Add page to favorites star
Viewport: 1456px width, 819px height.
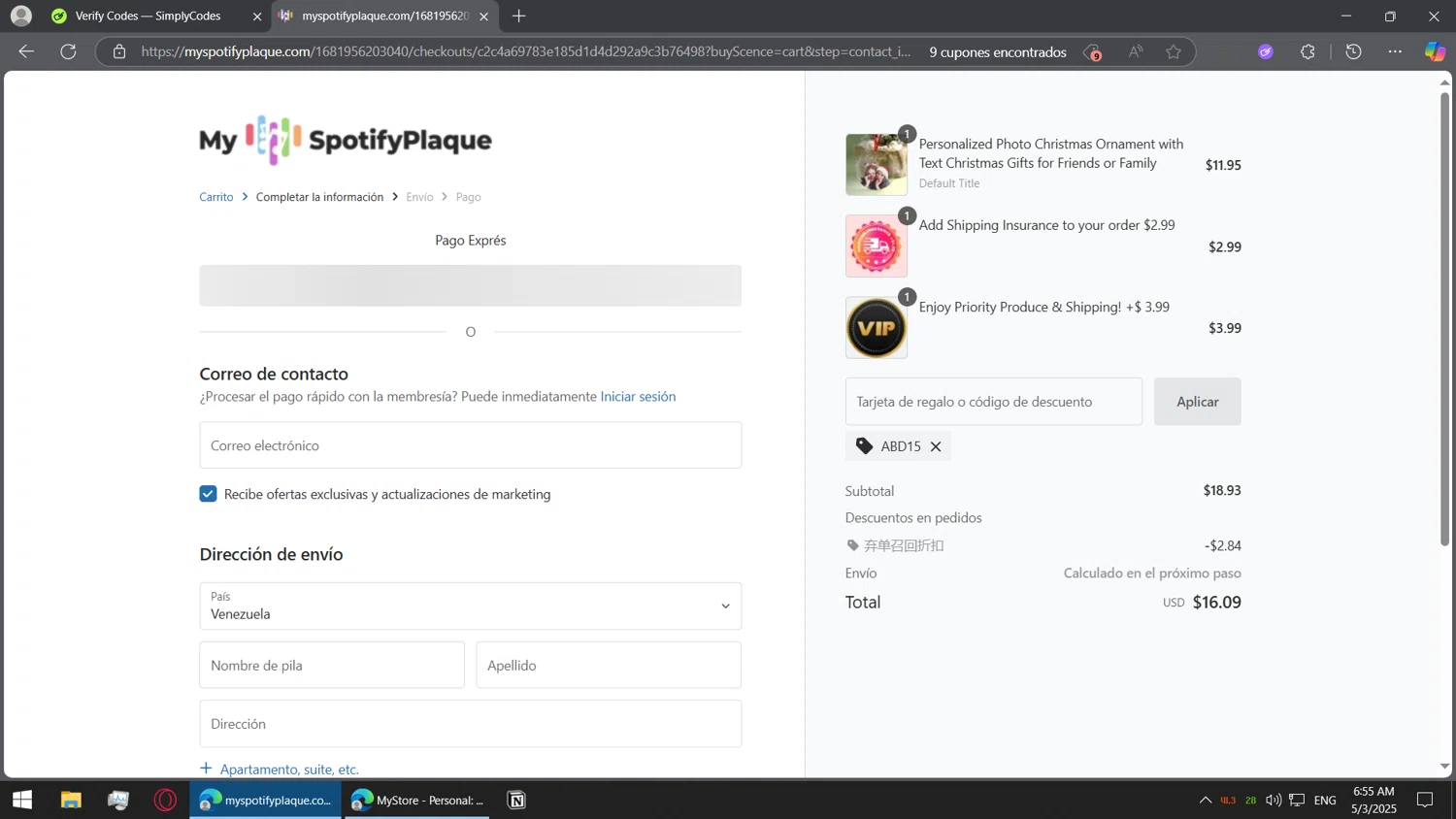point(1174,51)
